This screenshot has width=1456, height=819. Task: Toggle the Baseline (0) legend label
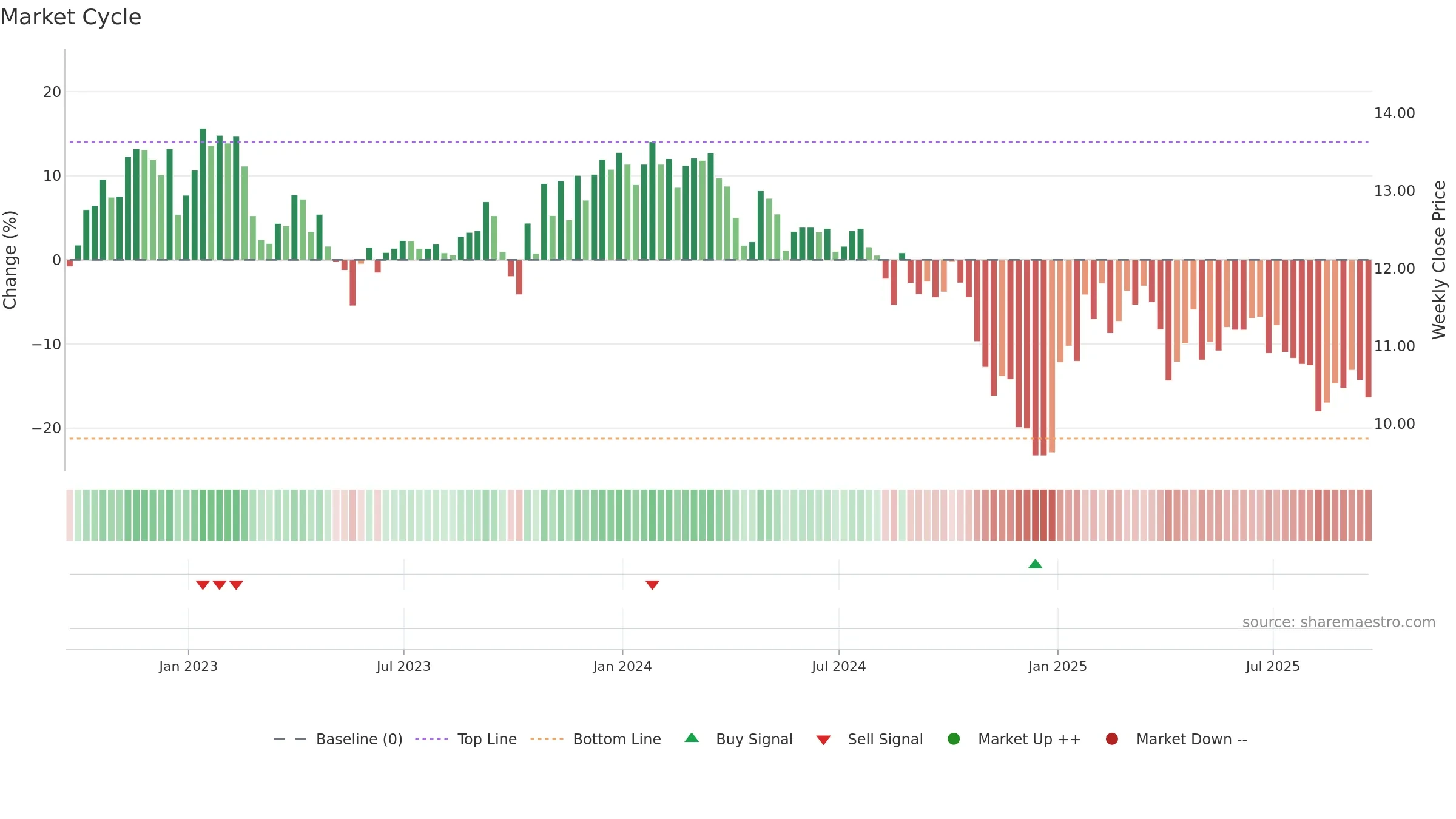click(x=359, y=739)
